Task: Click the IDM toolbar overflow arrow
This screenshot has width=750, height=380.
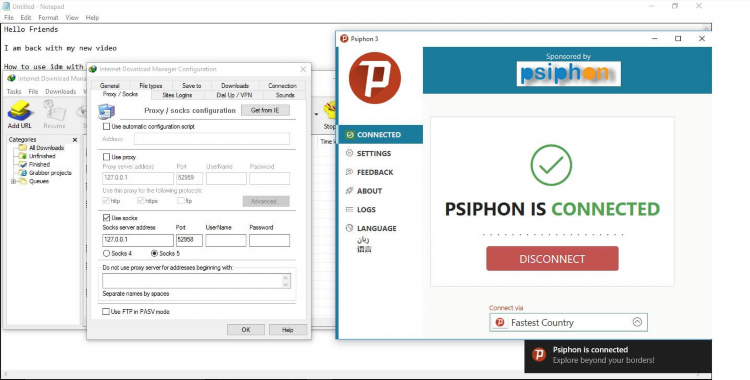Action: tap(316, 114)
